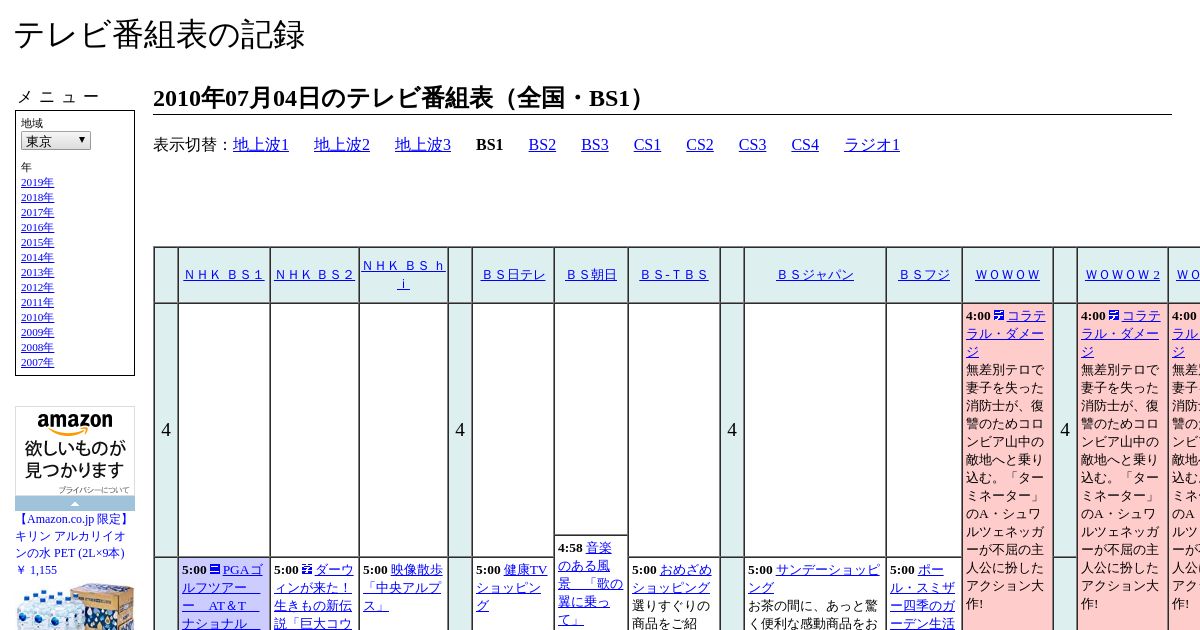Open the ＷＯＷＯＷ２ channel header link
The height and width of the screenshot is (630, 1200).
point(1122,275)
